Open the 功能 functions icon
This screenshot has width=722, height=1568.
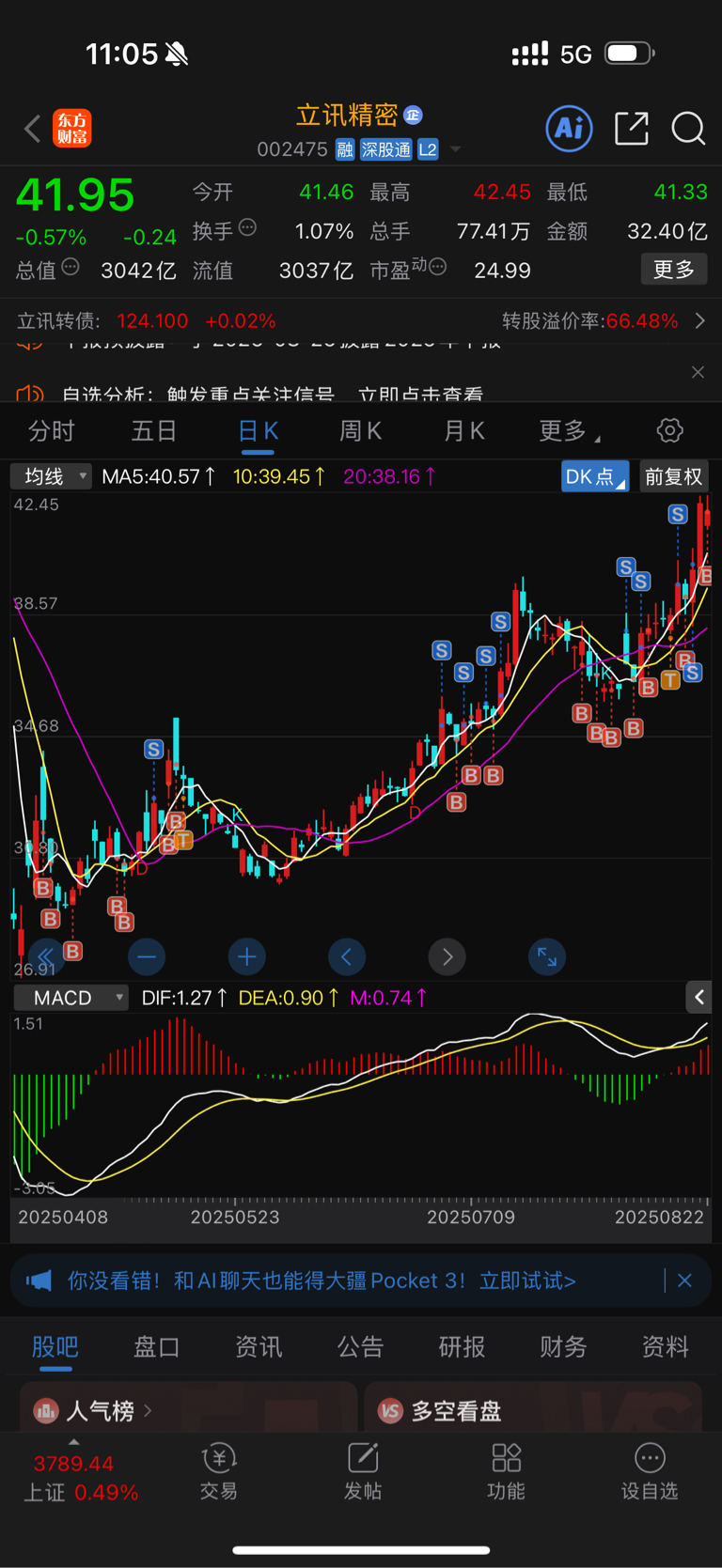tap(506, 1472)
